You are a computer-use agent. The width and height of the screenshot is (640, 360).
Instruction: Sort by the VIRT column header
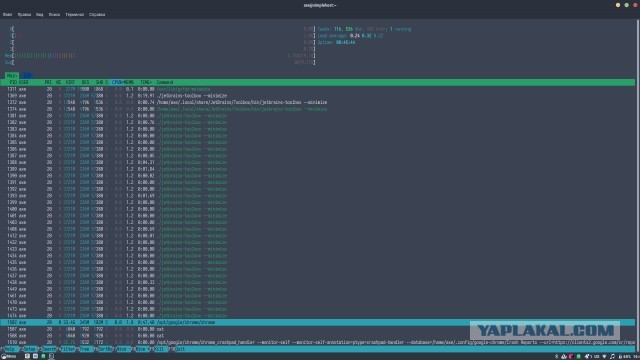(x=70, y=82)
